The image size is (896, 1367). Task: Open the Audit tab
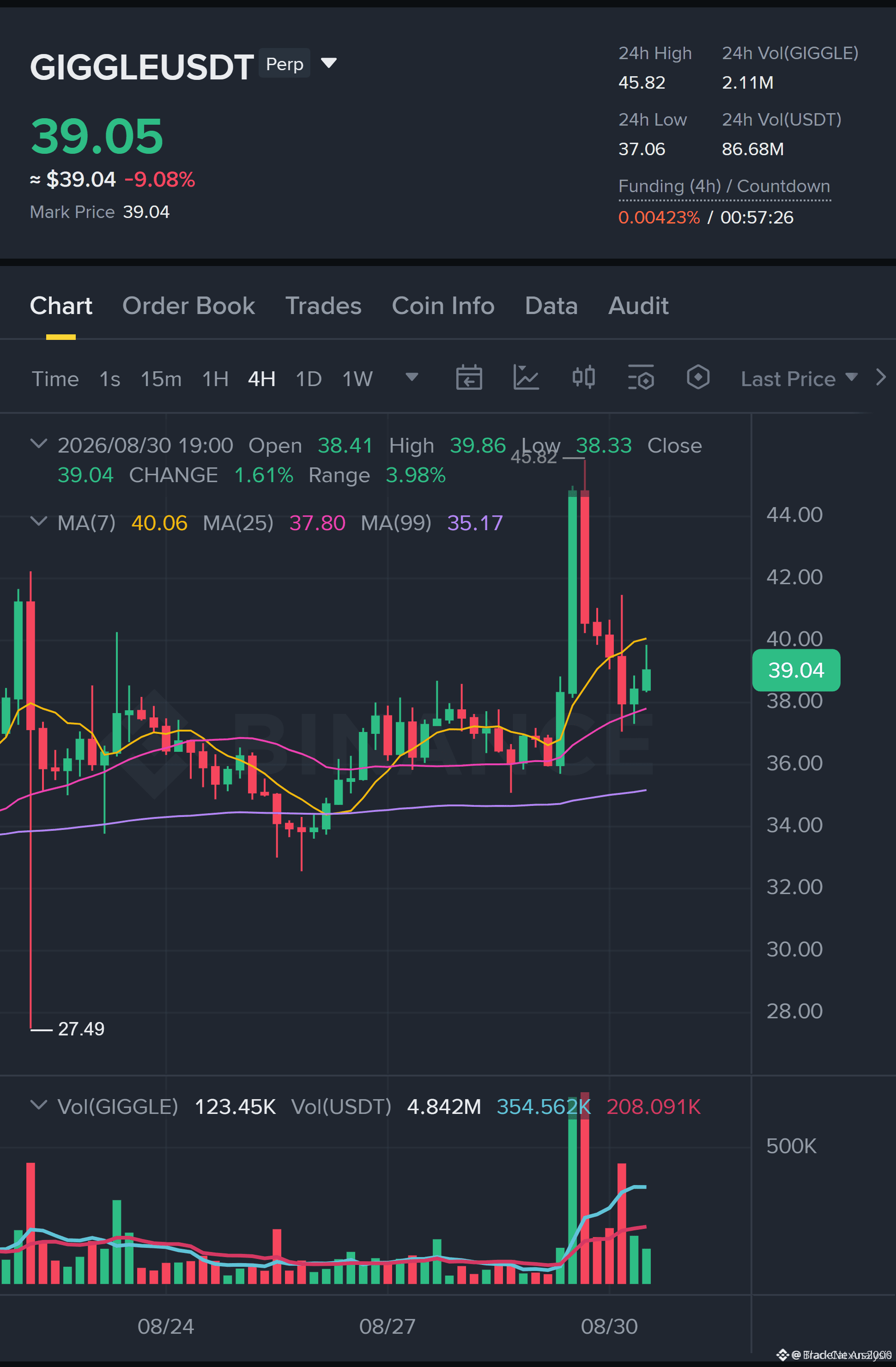pos(638,306)
